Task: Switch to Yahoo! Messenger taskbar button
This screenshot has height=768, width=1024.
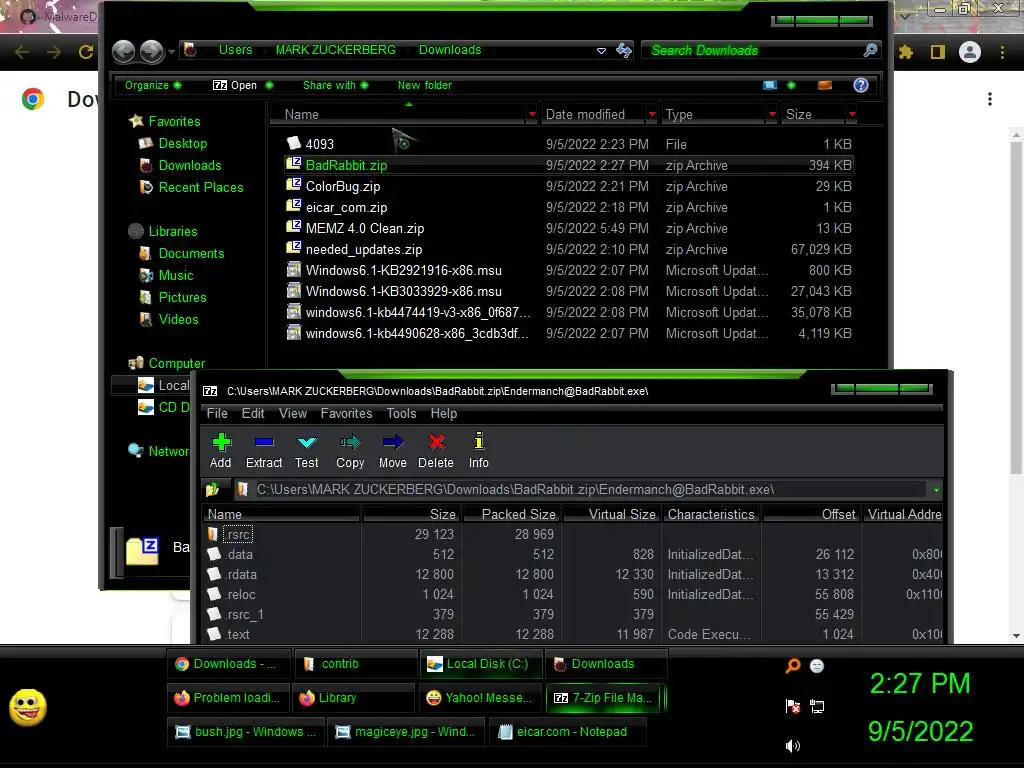Action: coord(481,697)
